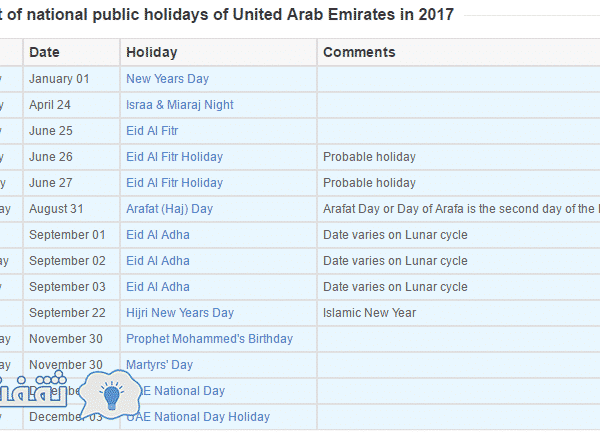Visit the Hijri New Years Day link
The height and width of the screenshot is (434, 600).
coord(180,313)
